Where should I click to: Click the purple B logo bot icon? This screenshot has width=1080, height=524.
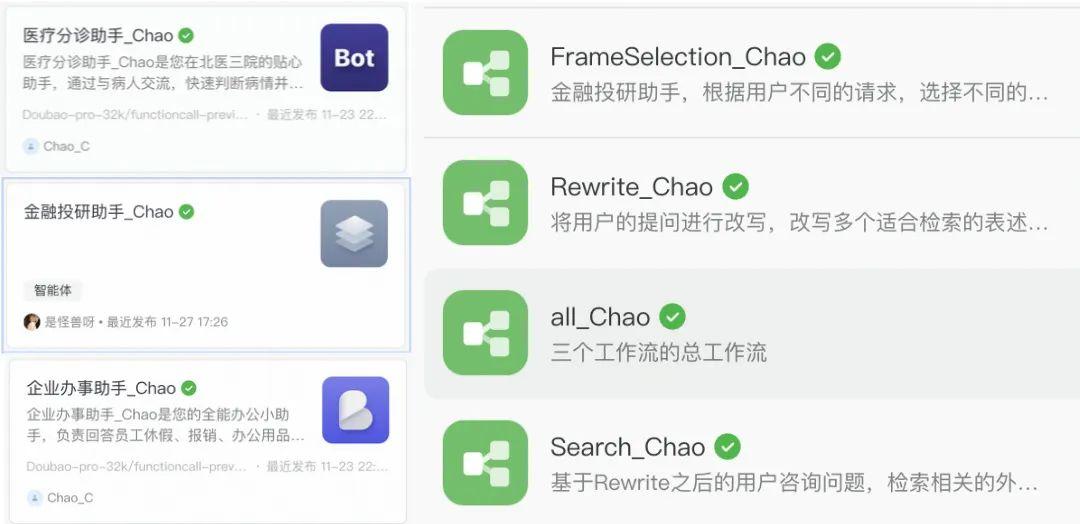tap(355, 410)
